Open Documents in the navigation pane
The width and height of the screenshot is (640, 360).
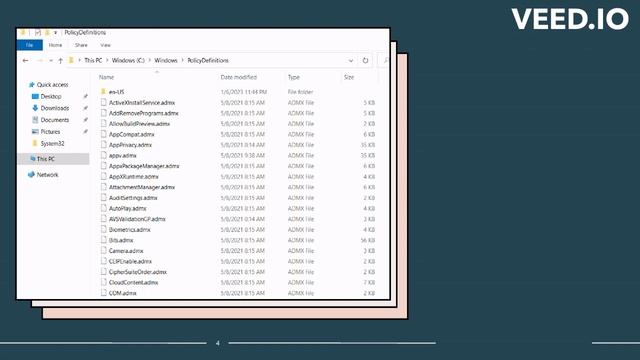point(55,120)
